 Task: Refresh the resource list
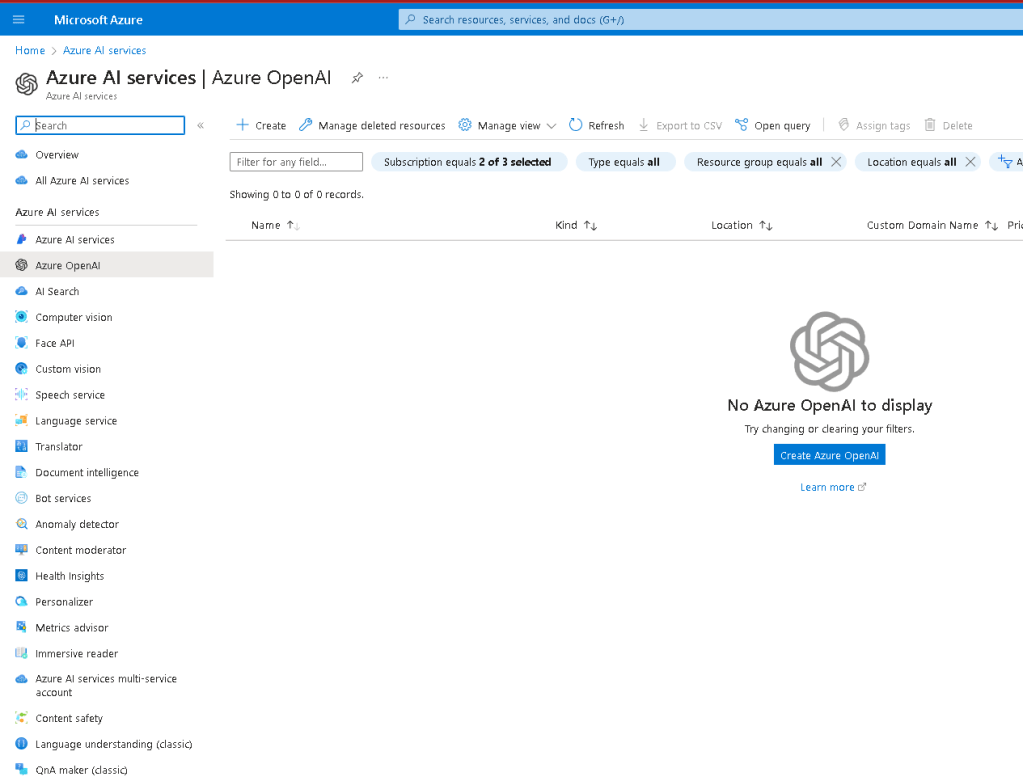(596, 125)
